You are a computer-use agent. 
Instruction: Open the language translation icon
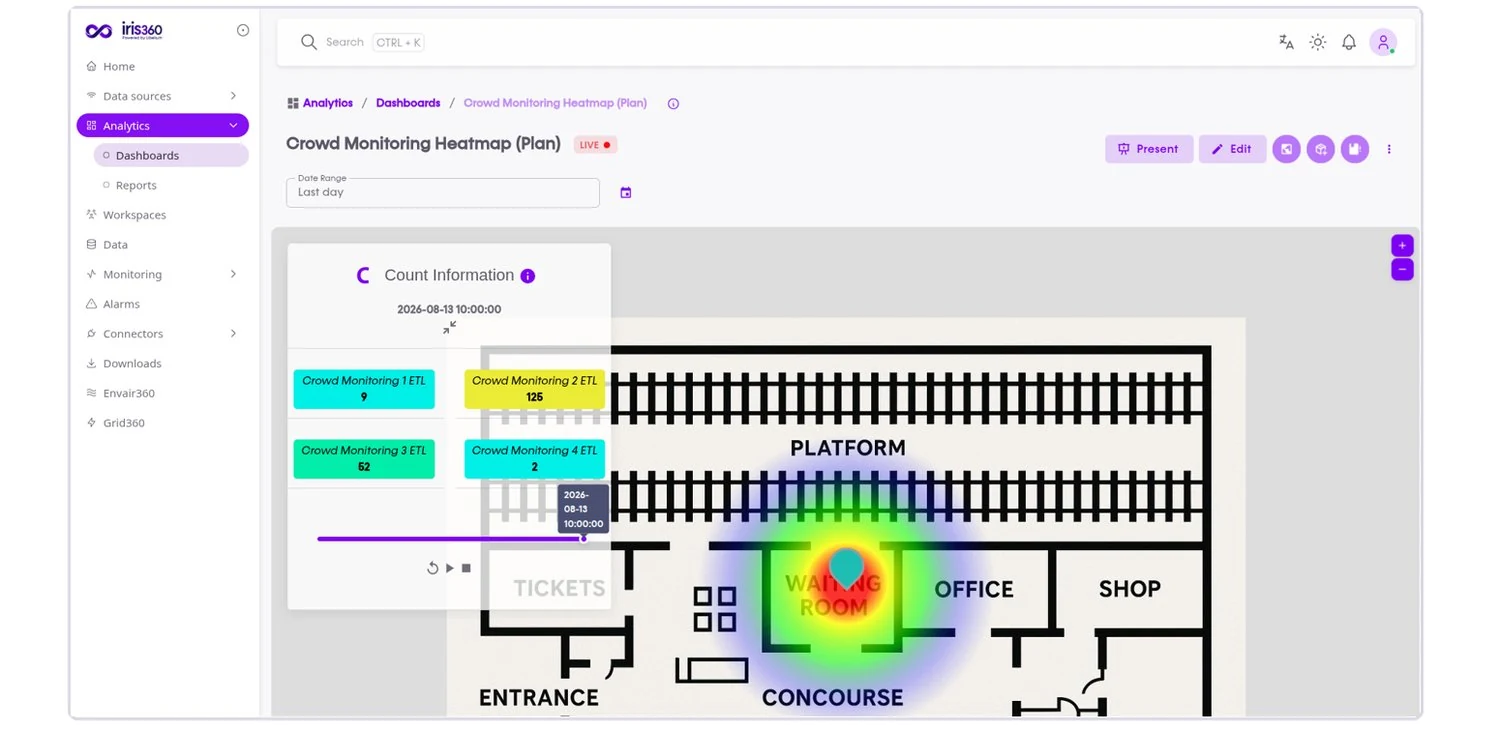[x=1286, y=42]
